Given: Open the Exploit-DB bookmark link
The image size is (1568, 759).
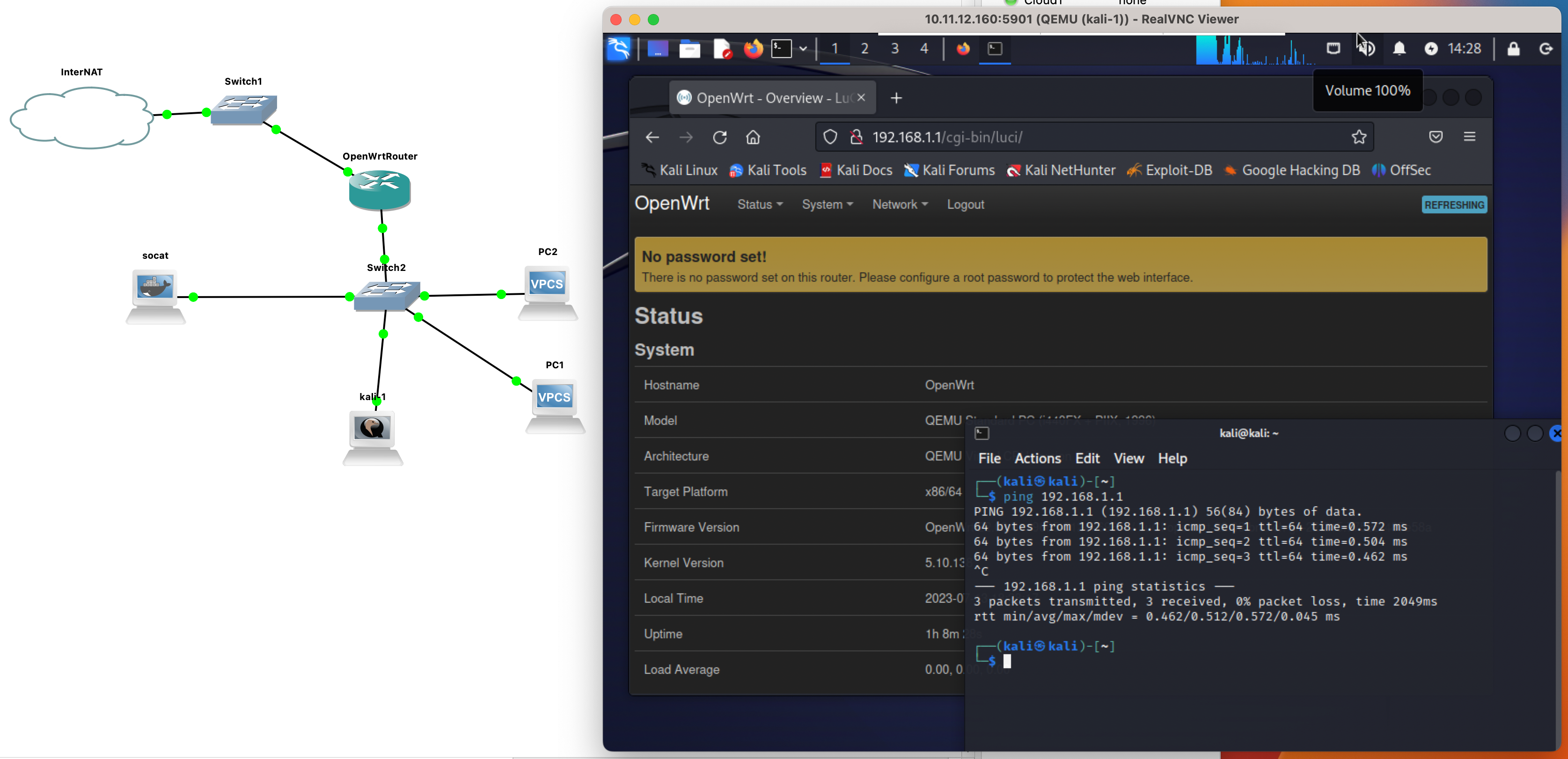Looking at the screenshot, I should point(1169,170).
